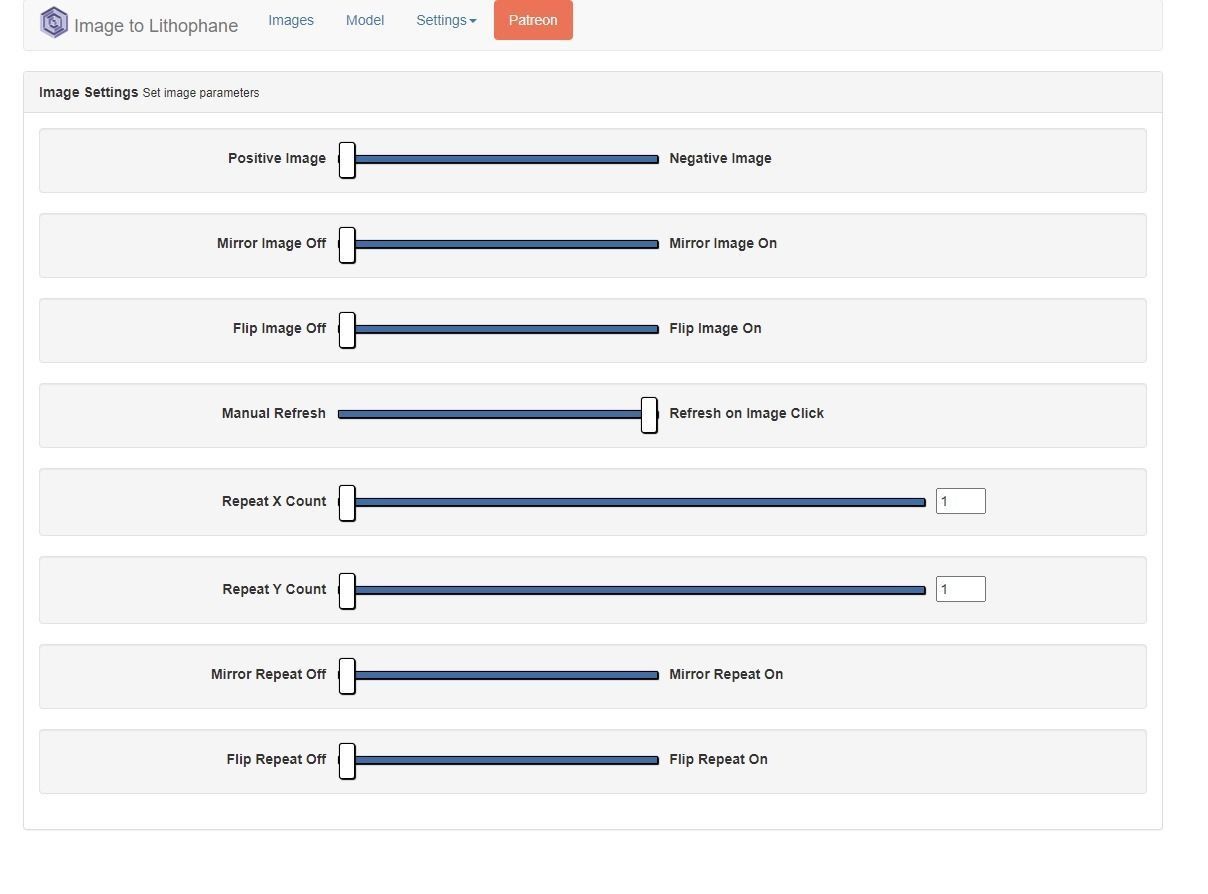Viewport: 1208px width, 894px height.
Task: Click the Repeat X Count number field
Action: [960, 502]
